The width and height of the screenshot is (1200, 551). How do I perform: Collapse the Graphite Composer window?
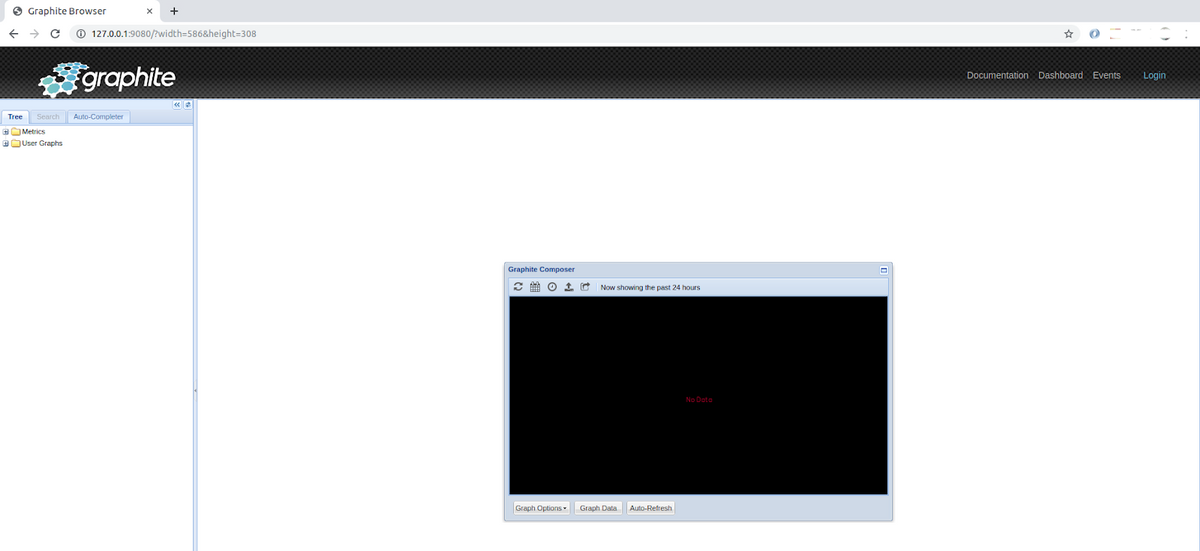tap(884, 270)
